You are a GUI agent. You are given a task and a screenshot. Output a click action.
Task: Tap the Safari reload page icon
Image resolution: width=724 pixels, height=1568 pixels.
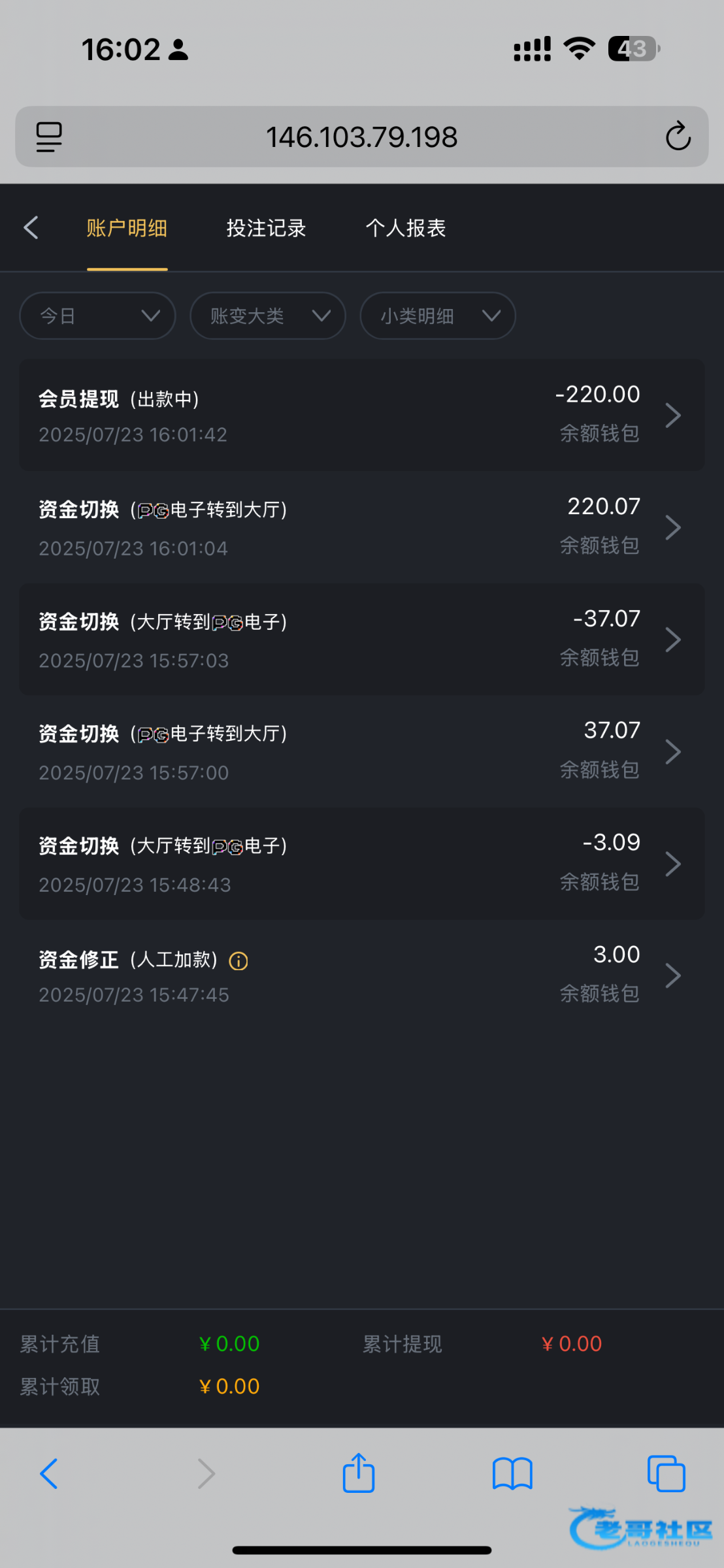click(678, 137)
